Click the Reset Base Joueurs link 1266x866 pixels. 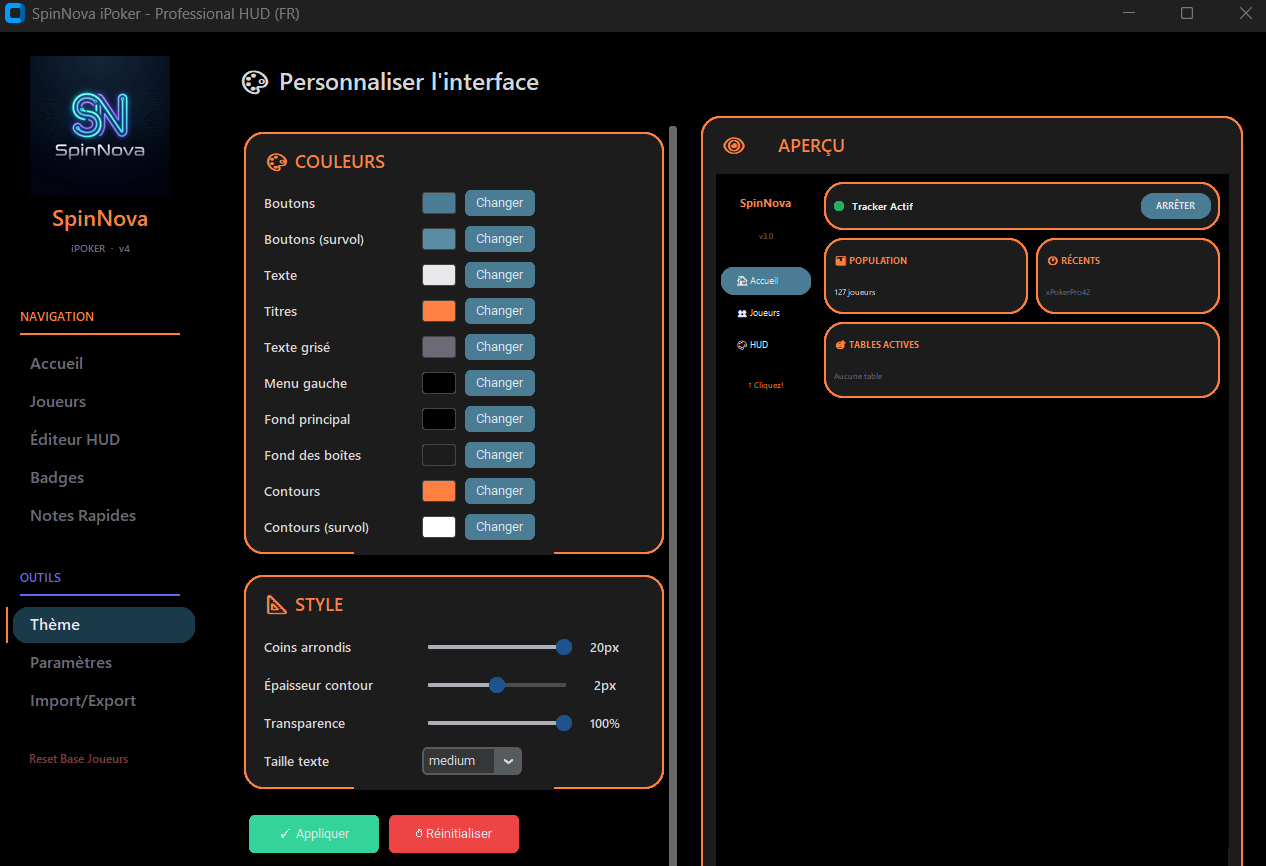click(x=79, y=759)
